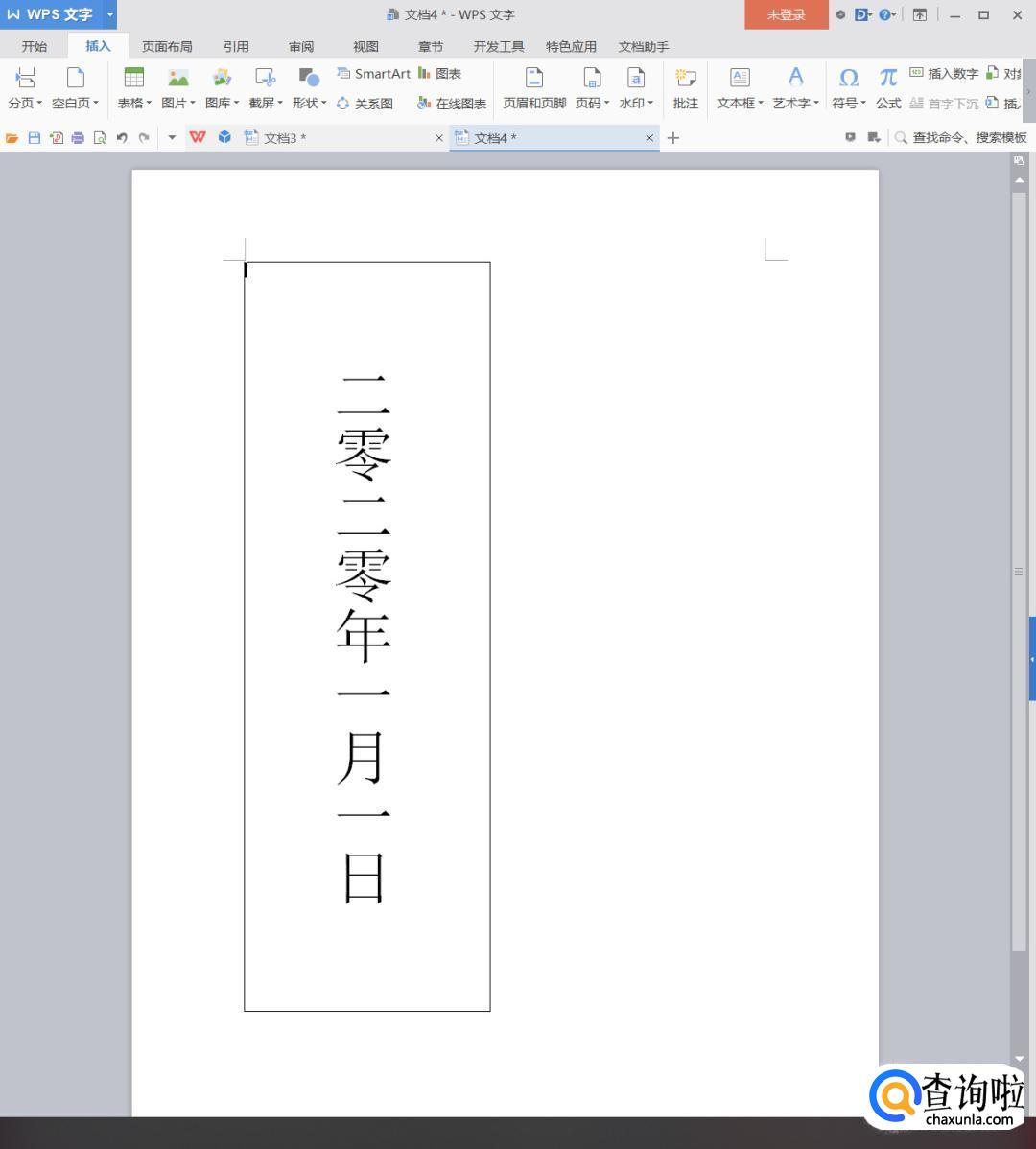Add a new document tab with plus

click(x=673, y=138)
